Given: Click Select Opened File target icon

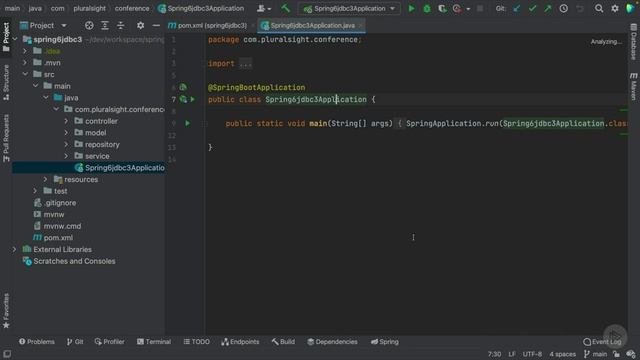Looking at the screenshot, I should [89, 25].
